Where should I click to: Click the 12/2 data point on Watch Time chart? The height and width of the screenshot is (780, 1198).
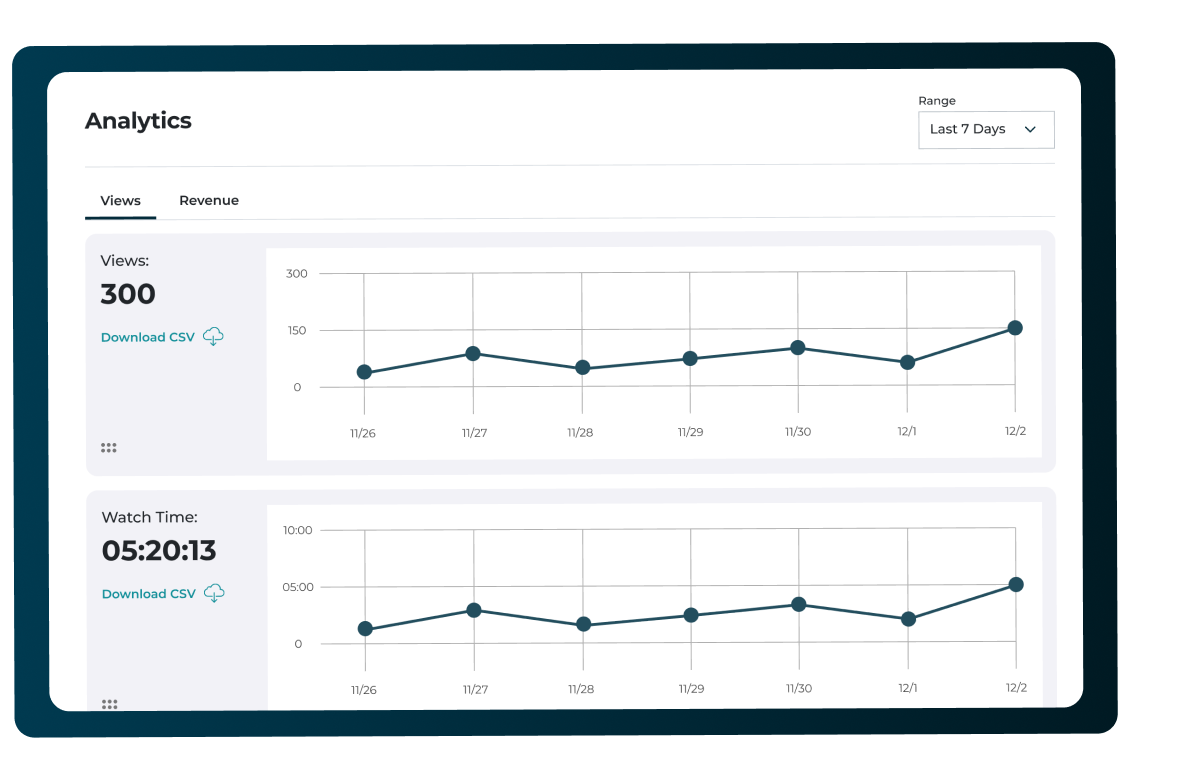(1016, 585)
